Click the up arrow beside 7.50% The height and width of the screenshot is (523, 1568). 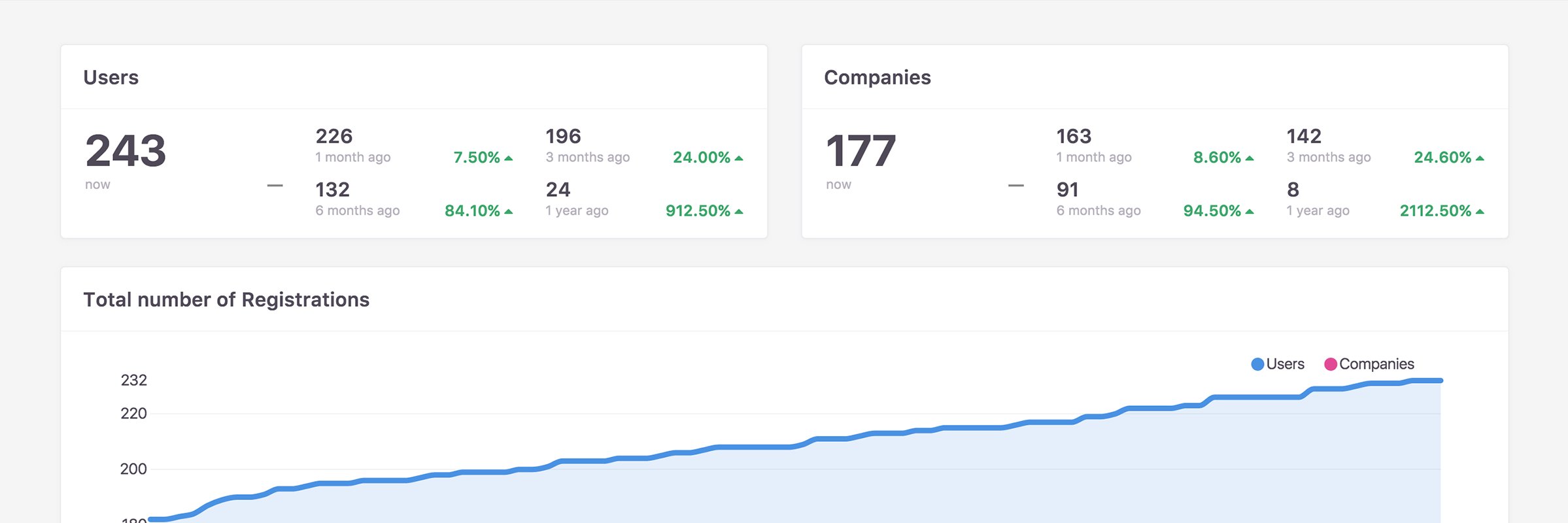click(509, 158)
